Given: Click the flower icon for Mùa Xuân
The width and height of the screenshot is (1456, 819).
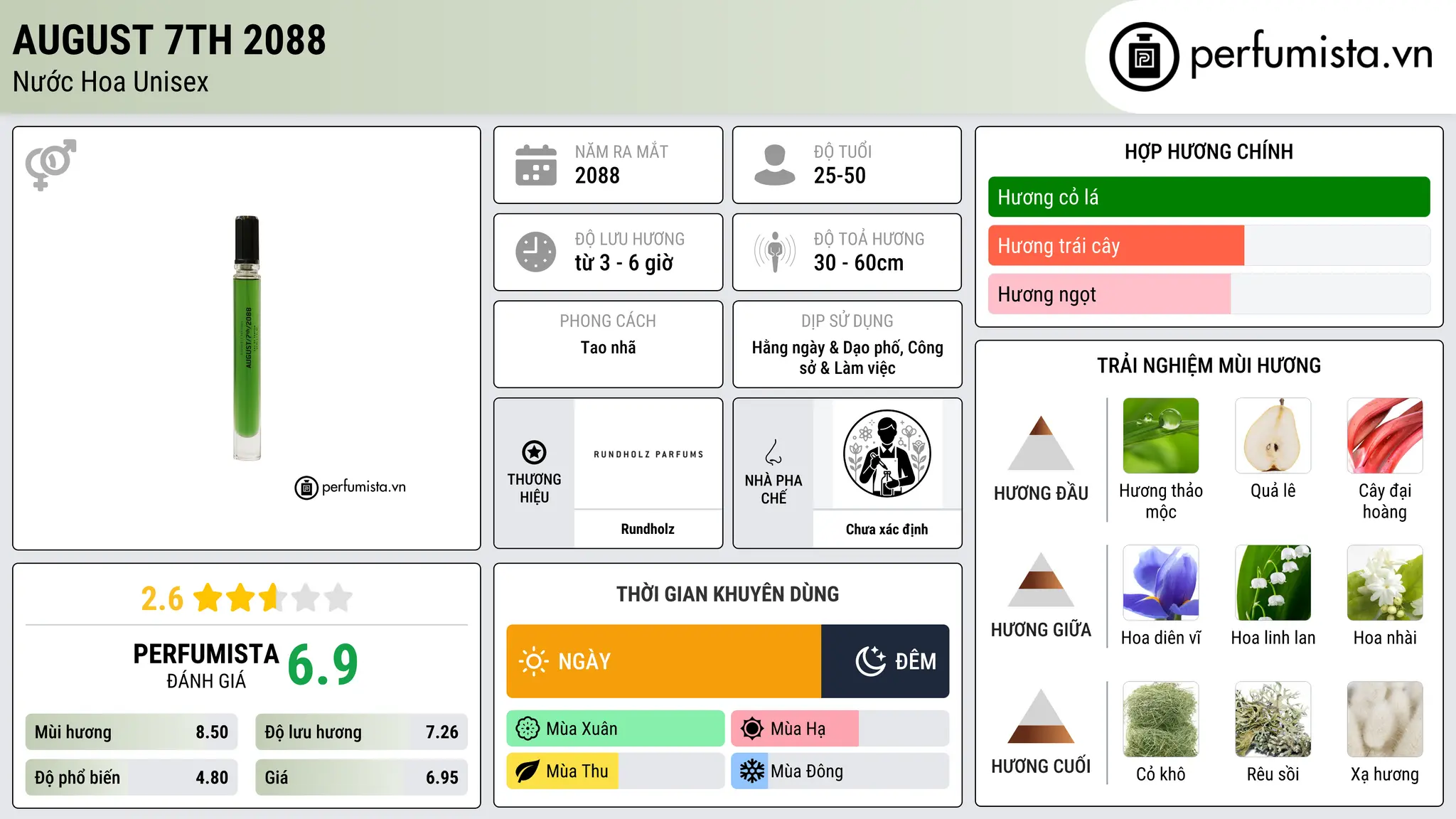Looking at the screenshot, I should click(x=528, y=729).
